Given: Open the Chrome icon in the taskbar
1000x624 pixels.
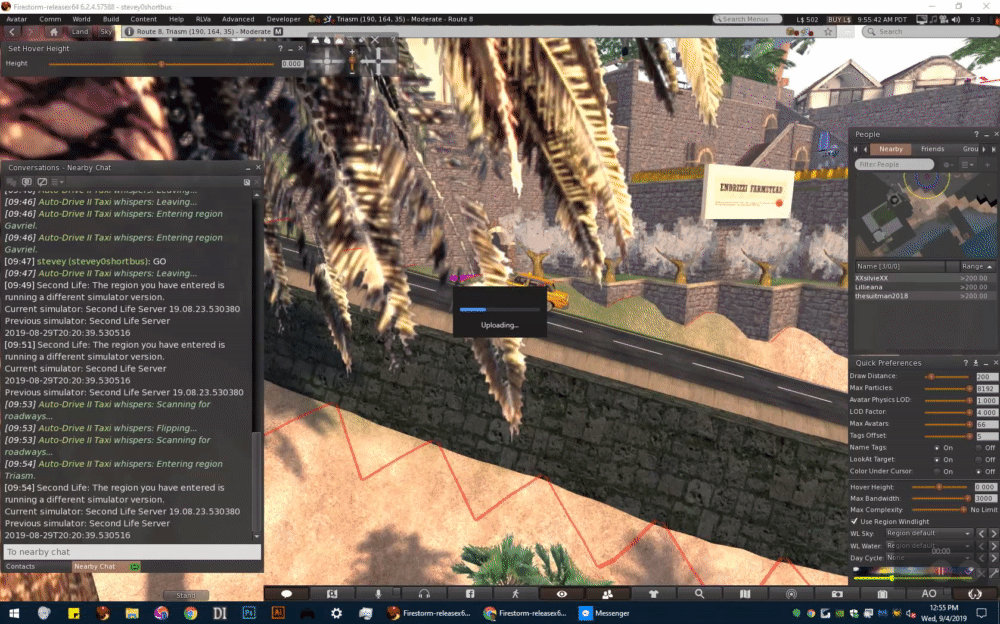Looking at the screenshot, I should [190, 613].
